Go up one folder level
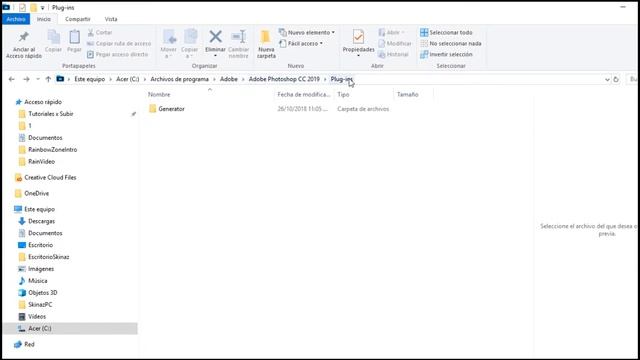 [x=48, y=79]
